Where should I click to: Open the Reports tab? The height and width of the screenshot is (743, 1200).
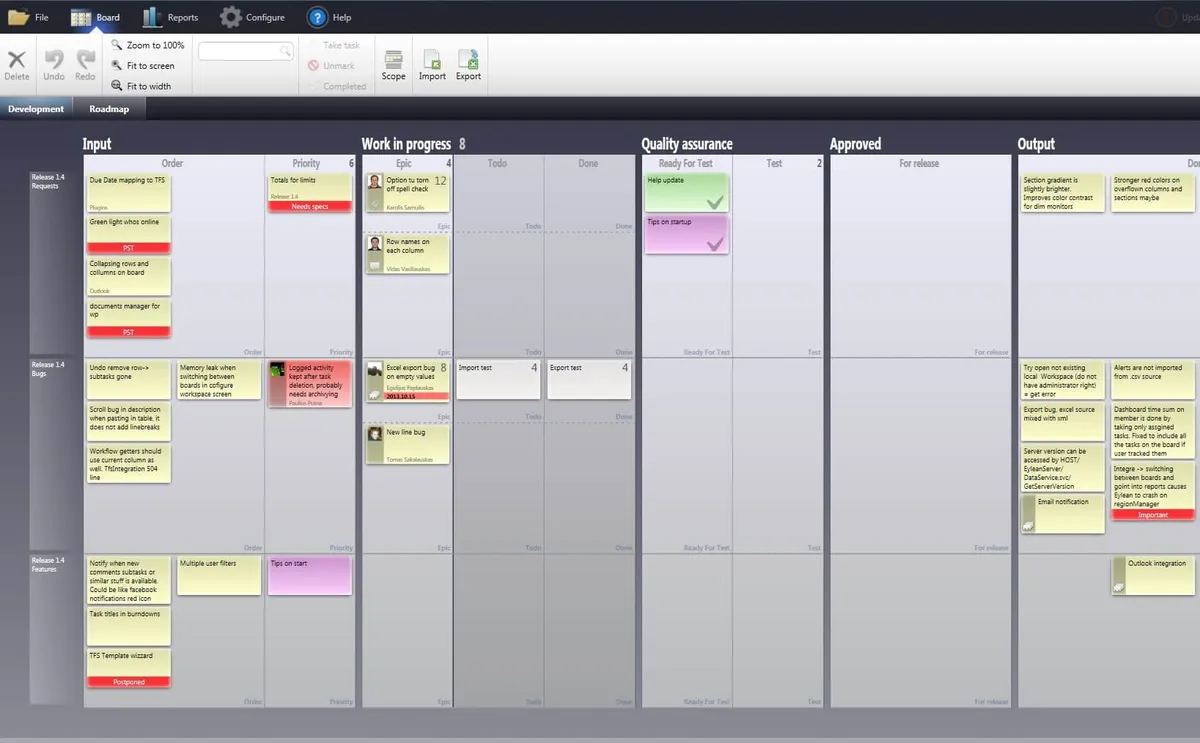tap(170, 17)
